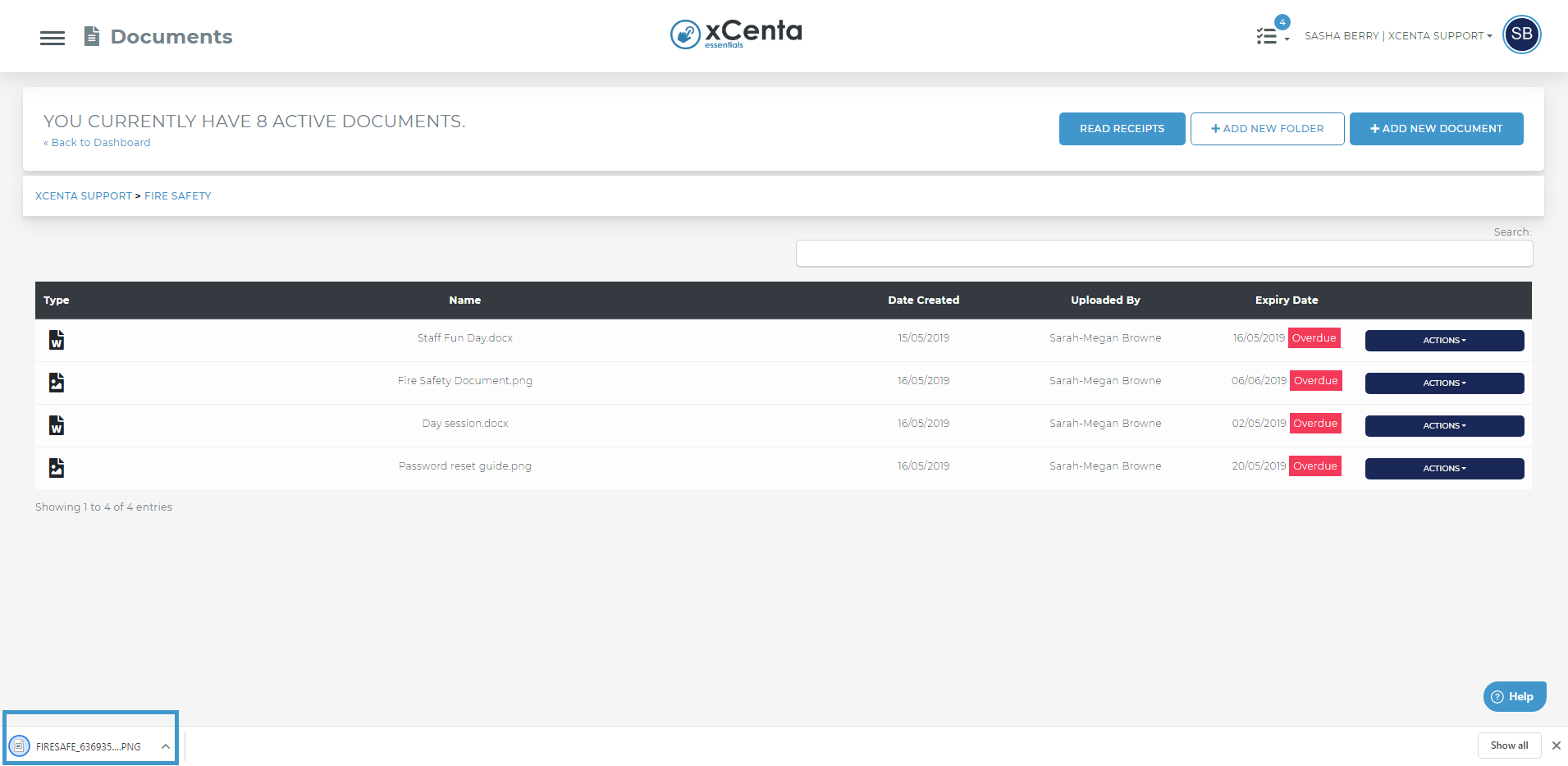Close the browser downloads bar
The width and height of the screenshot is (1568, 766).
1556,745
